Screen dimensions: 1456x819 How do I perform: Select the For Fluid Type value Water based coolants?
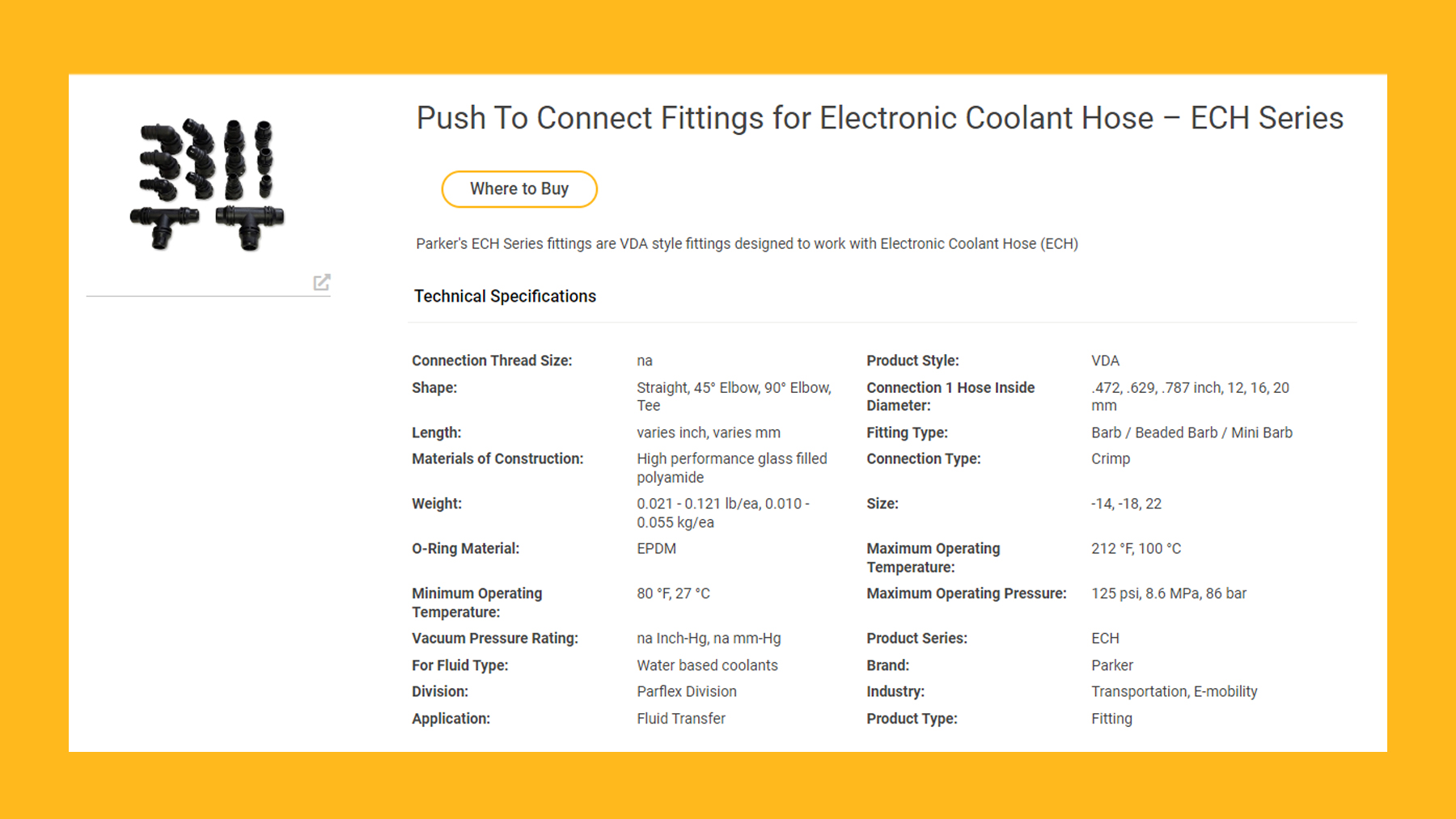[x=707, y=665]
